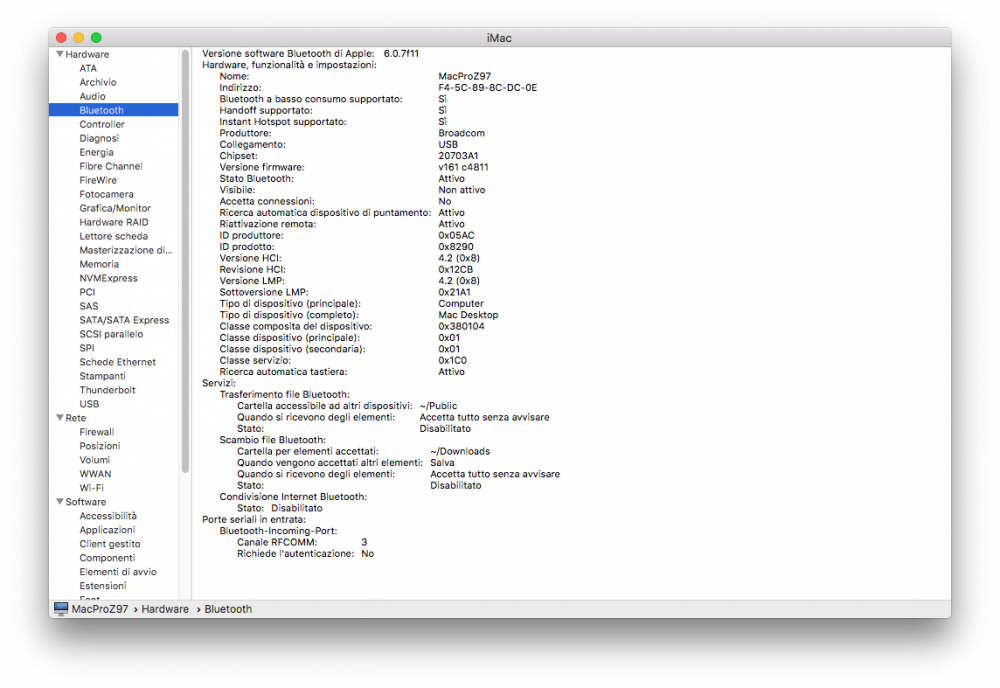Select the PCI entry
This screenshot has height=688, width=1000.
click(87, 293)
